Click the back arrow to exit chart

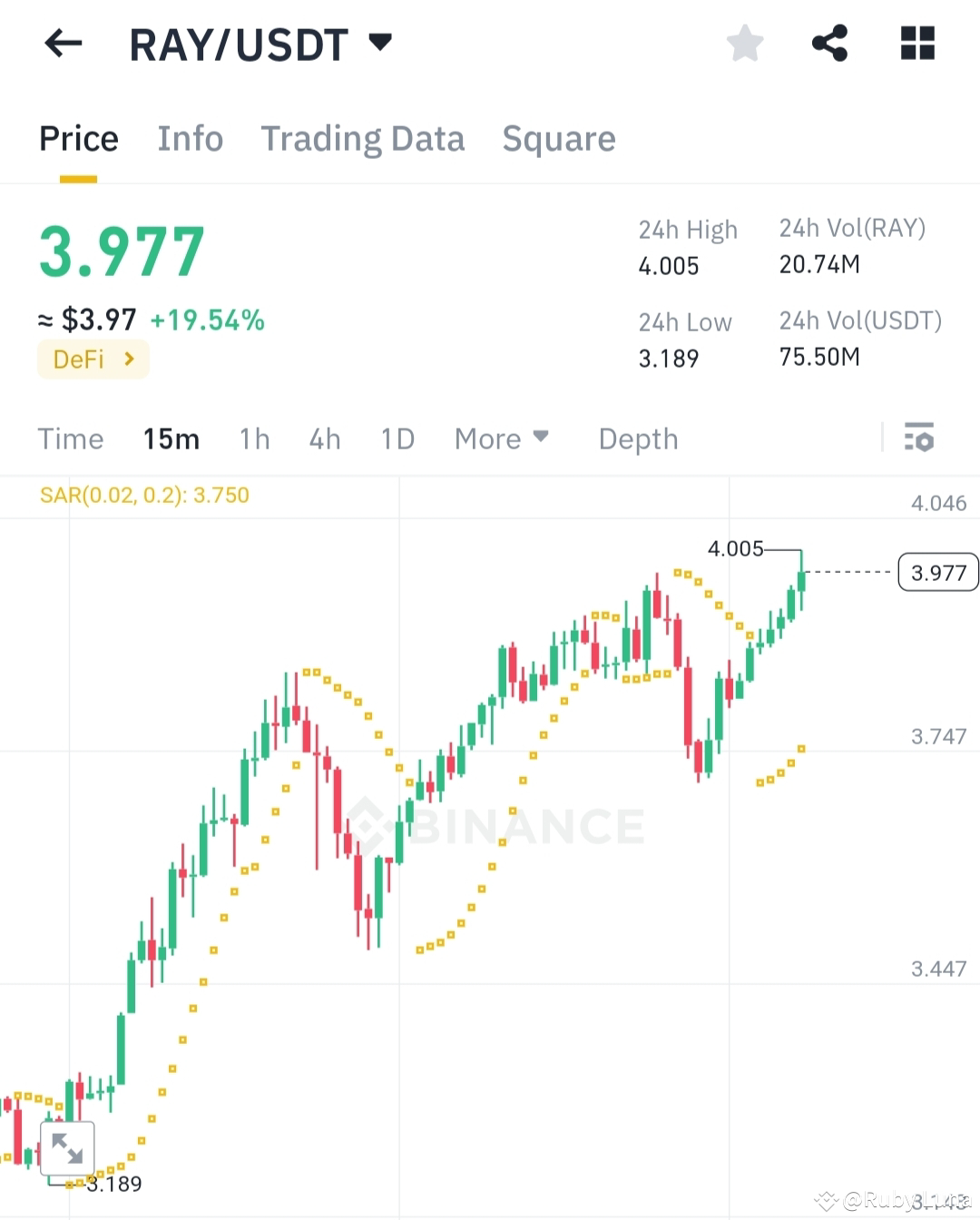coord(62,43)
